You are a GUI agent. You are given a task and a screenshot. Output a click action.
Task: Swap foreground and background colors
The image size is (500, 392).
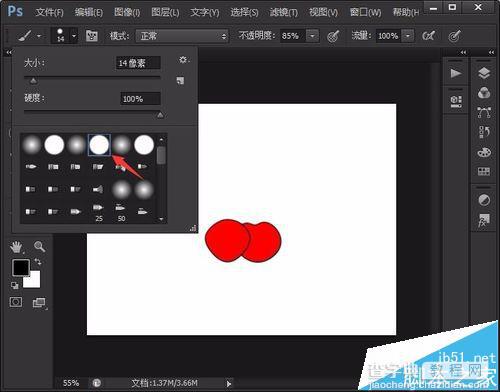coord(38,262)
